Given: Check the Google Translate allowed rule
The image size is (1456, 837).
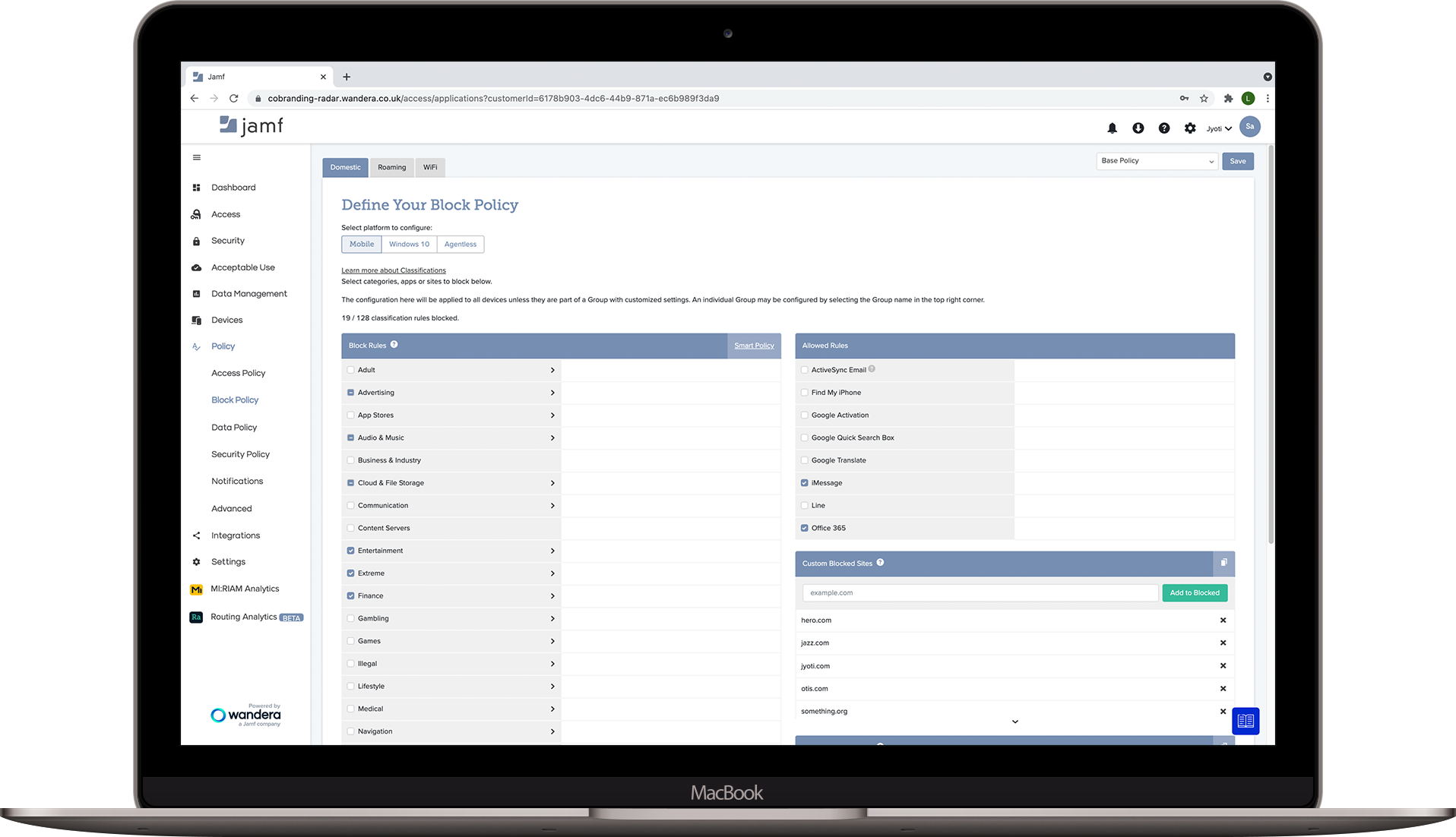Looking at the screenshot, I should coord(804,460).
